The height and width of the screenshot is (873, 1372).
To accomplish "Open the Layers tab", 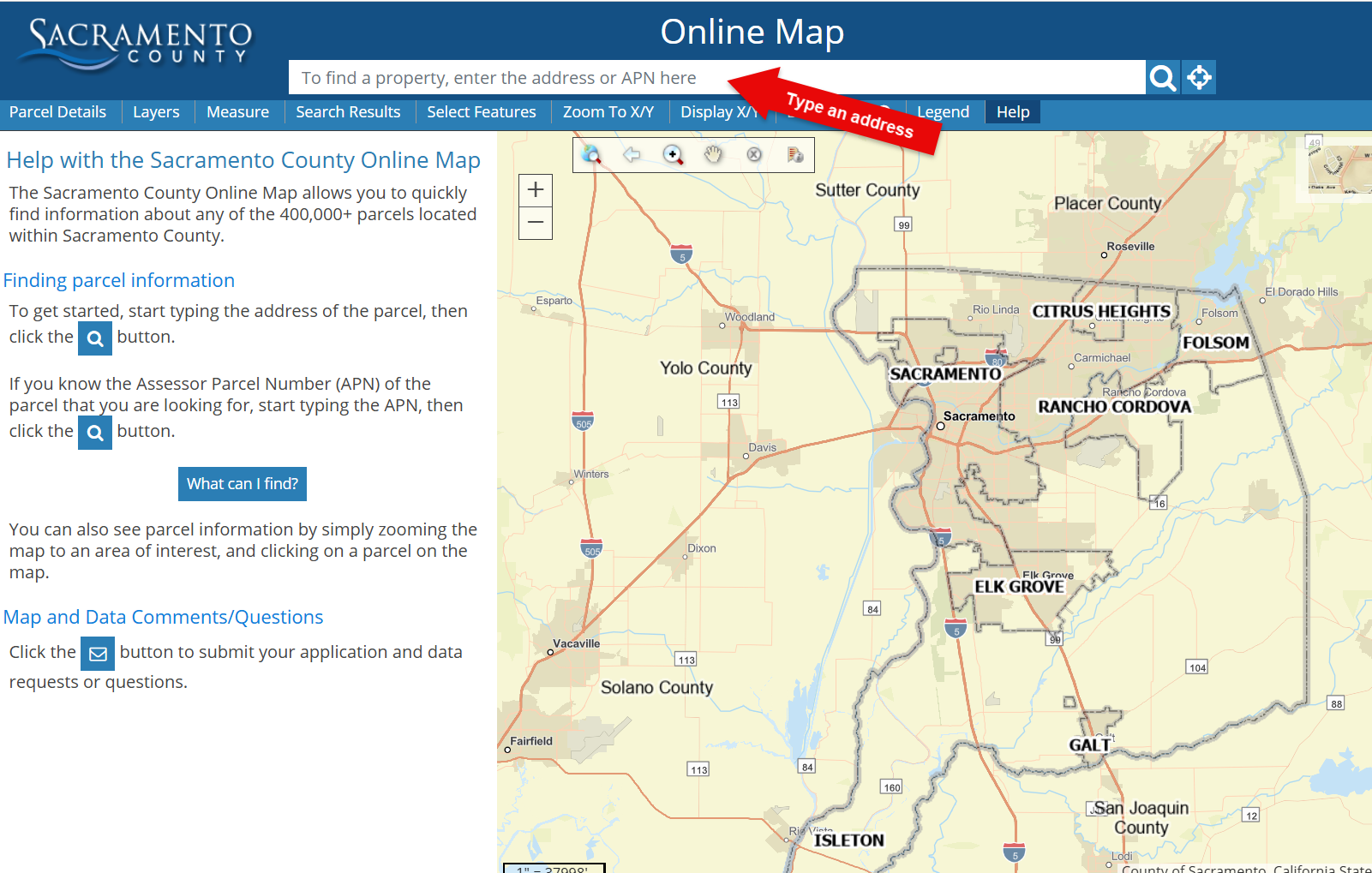I will (156, 112).
